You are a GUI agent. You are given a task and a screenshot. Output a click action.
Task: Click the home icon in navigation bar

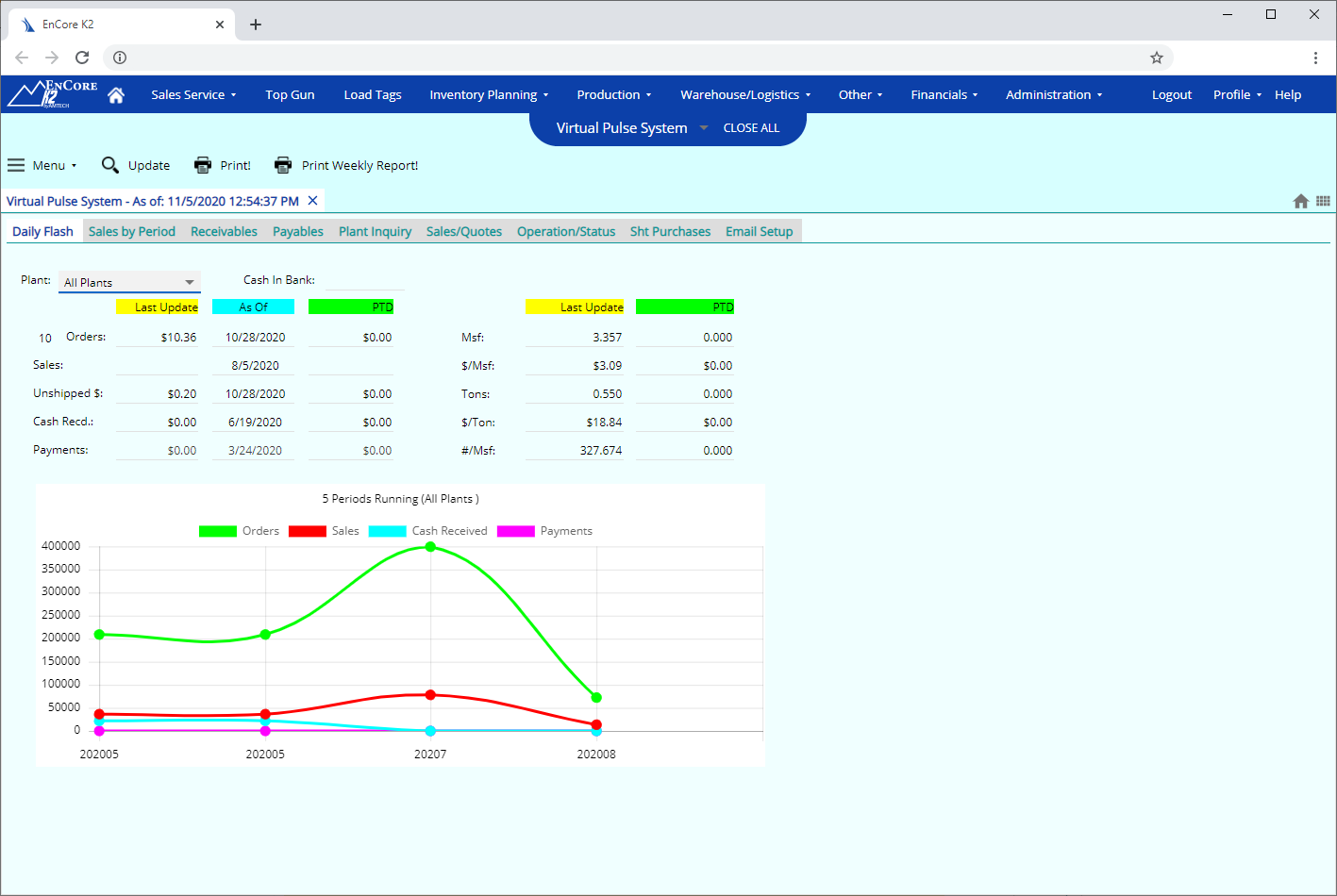tap(116, 95)
